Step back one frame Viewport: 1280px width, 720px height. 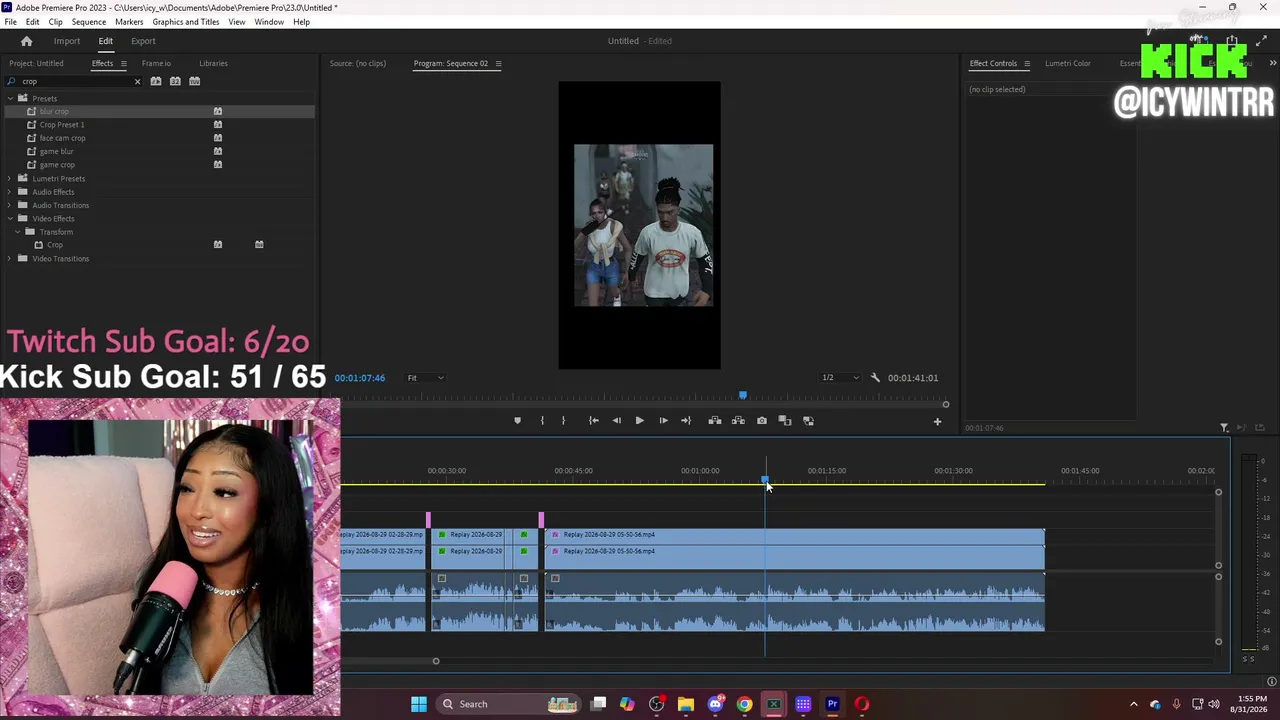pos(616,421)
